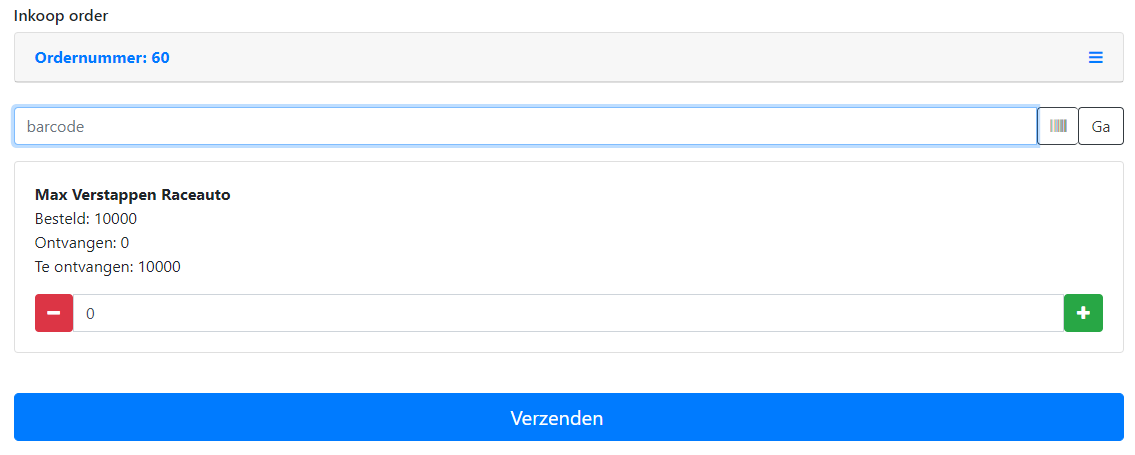Image resolution: width=1135 pixels, height=455 pixels.
Task: Click the Max Verstappen Raceauto product title
Action: [x=133, y=195]
